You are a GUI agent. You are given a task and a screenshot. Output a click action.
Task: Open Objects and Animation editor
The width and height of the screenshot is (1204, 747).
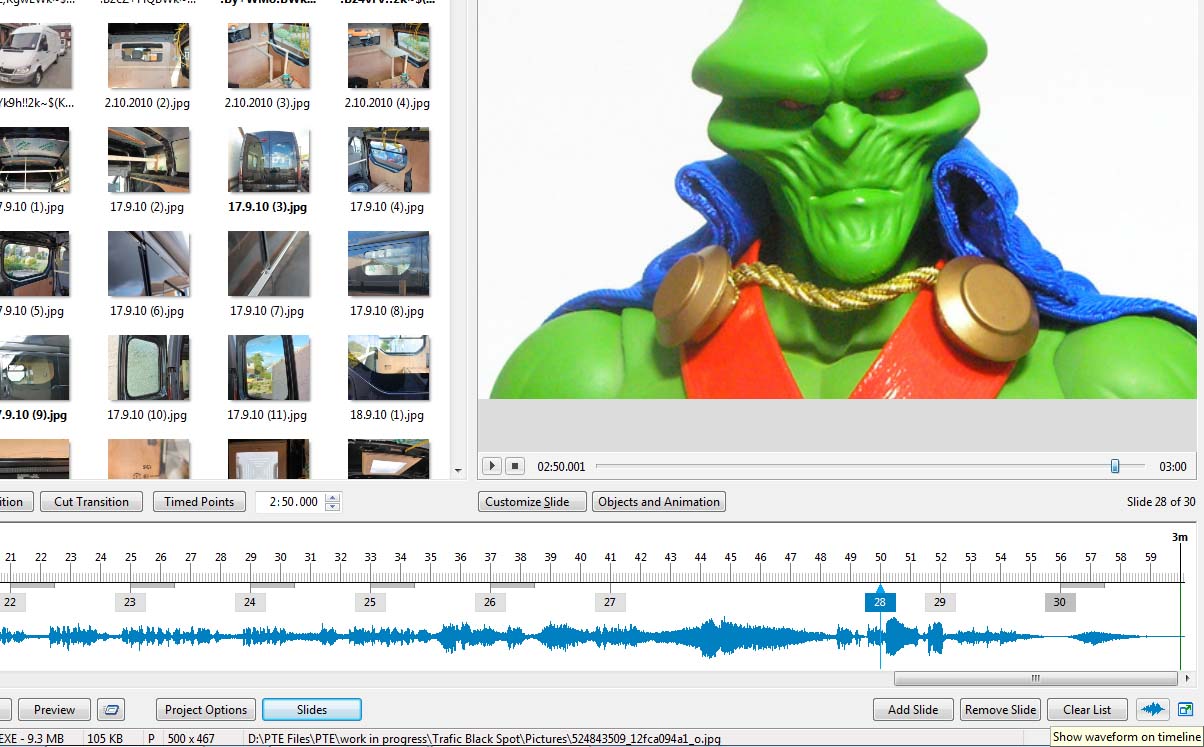(x=659, y=502)
